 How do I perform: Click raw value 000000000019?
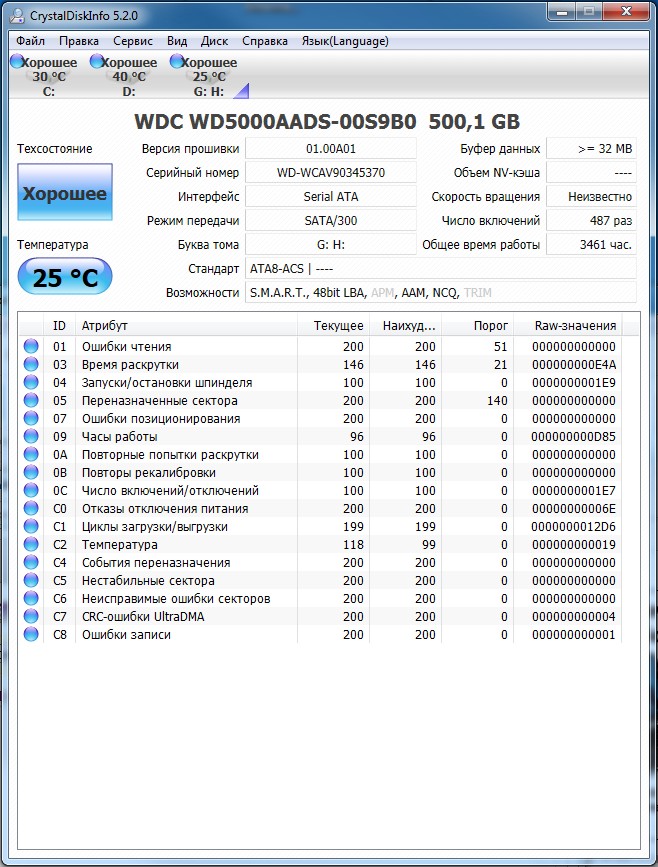pyautogui.click(x=574, y=545)
